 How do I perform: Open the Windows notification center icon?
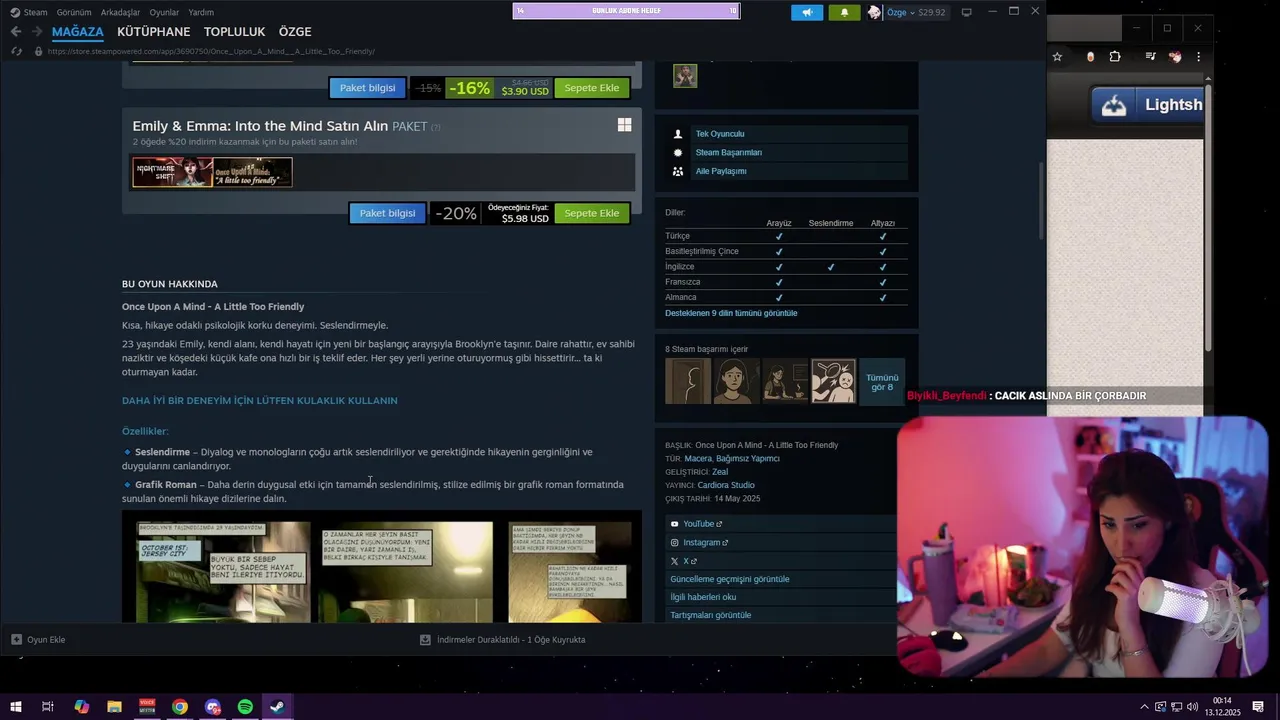click(1258, 707)
